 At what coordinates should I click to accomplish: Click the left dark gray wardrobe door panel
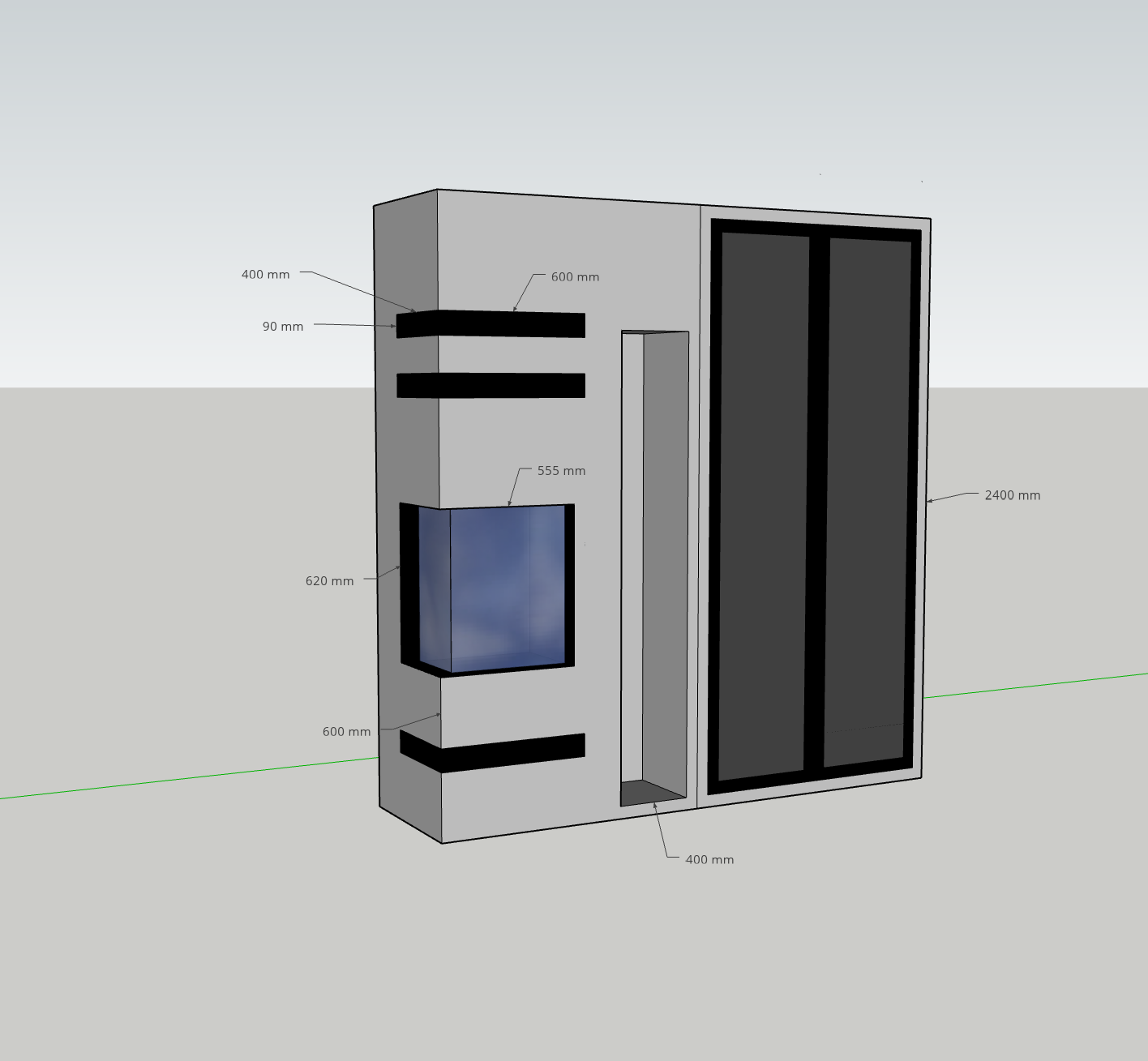[x=764, y=503]
